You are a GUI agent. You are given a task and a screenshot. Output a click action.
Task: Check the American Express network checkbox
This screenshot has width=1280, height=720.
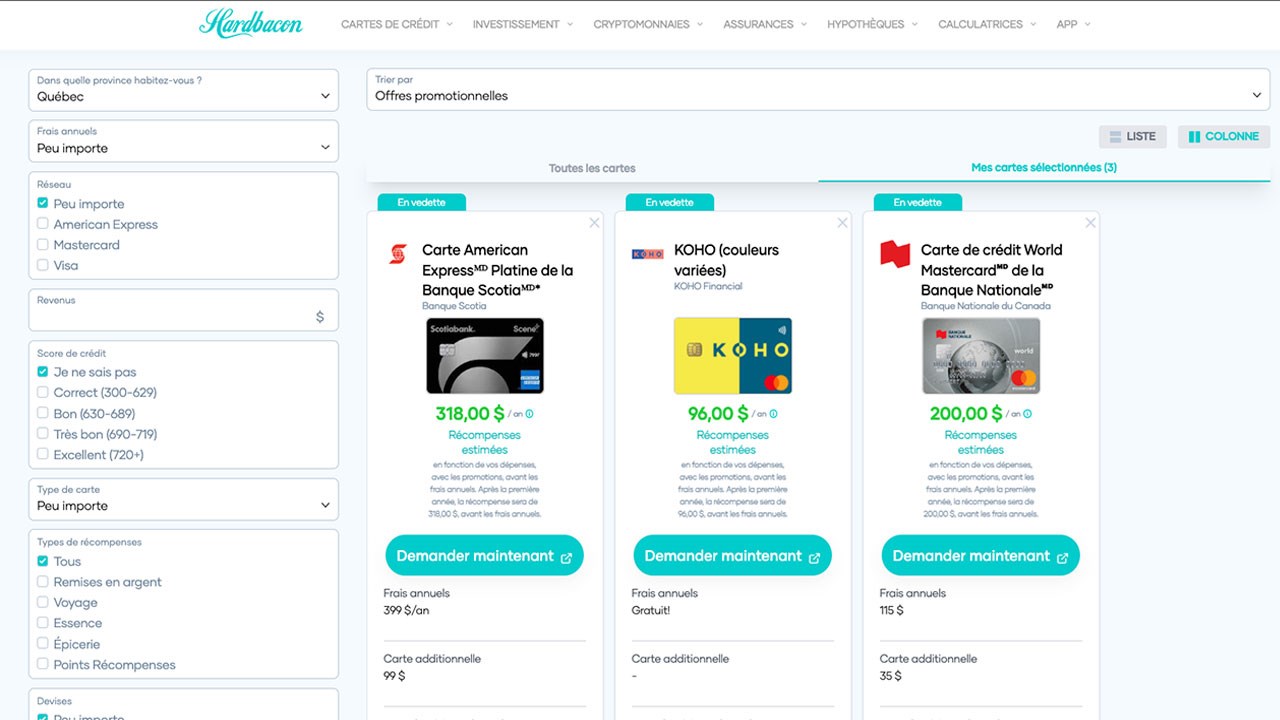click(x=43, y=224)
